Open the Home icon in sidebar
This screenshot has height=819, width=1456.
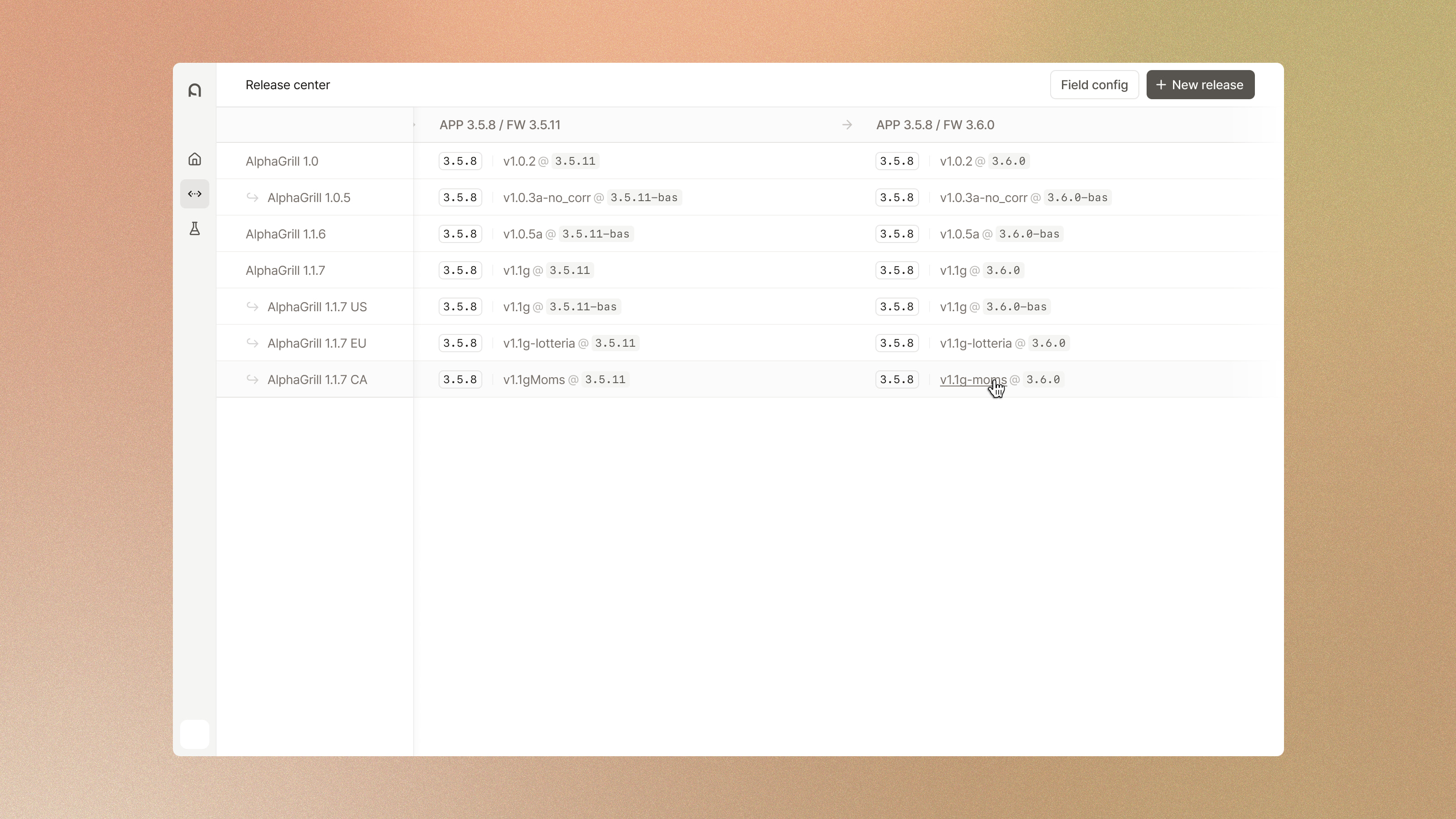click(194, 159)
